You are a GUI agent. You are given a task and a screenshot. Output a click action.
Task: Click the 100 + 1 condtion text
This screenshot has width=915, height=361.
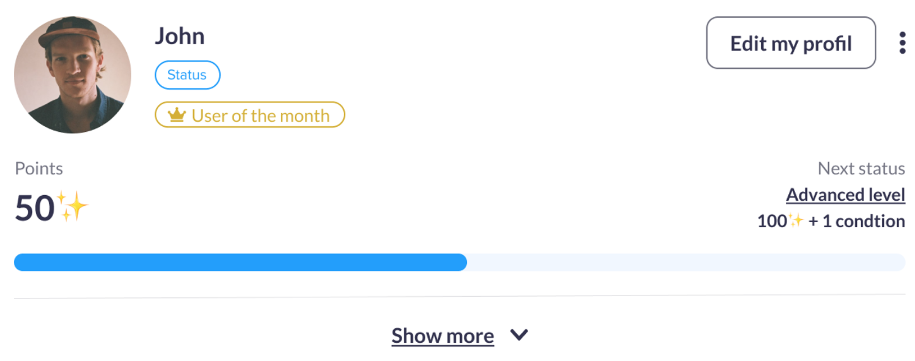(x=831, y=221)
